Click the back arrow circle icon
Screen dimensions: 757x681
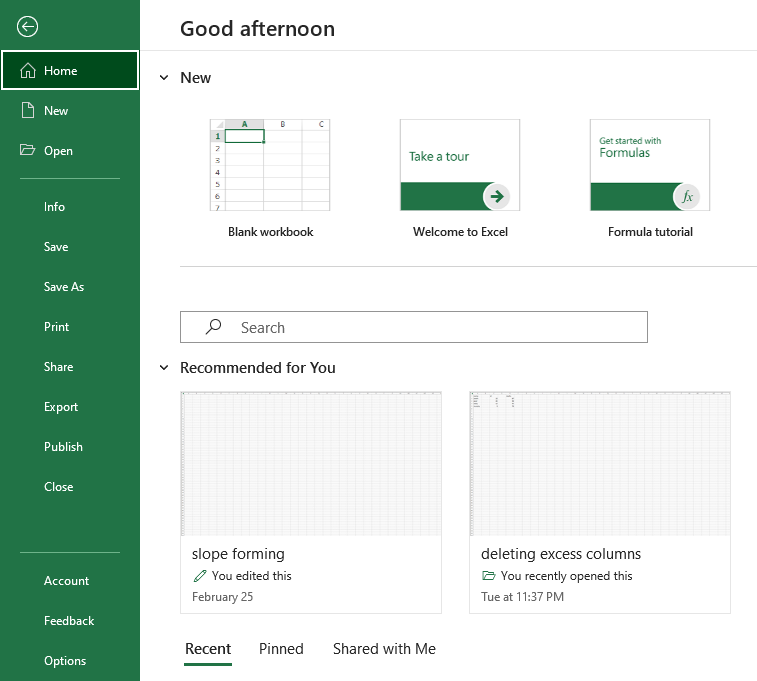coord(27,27)
